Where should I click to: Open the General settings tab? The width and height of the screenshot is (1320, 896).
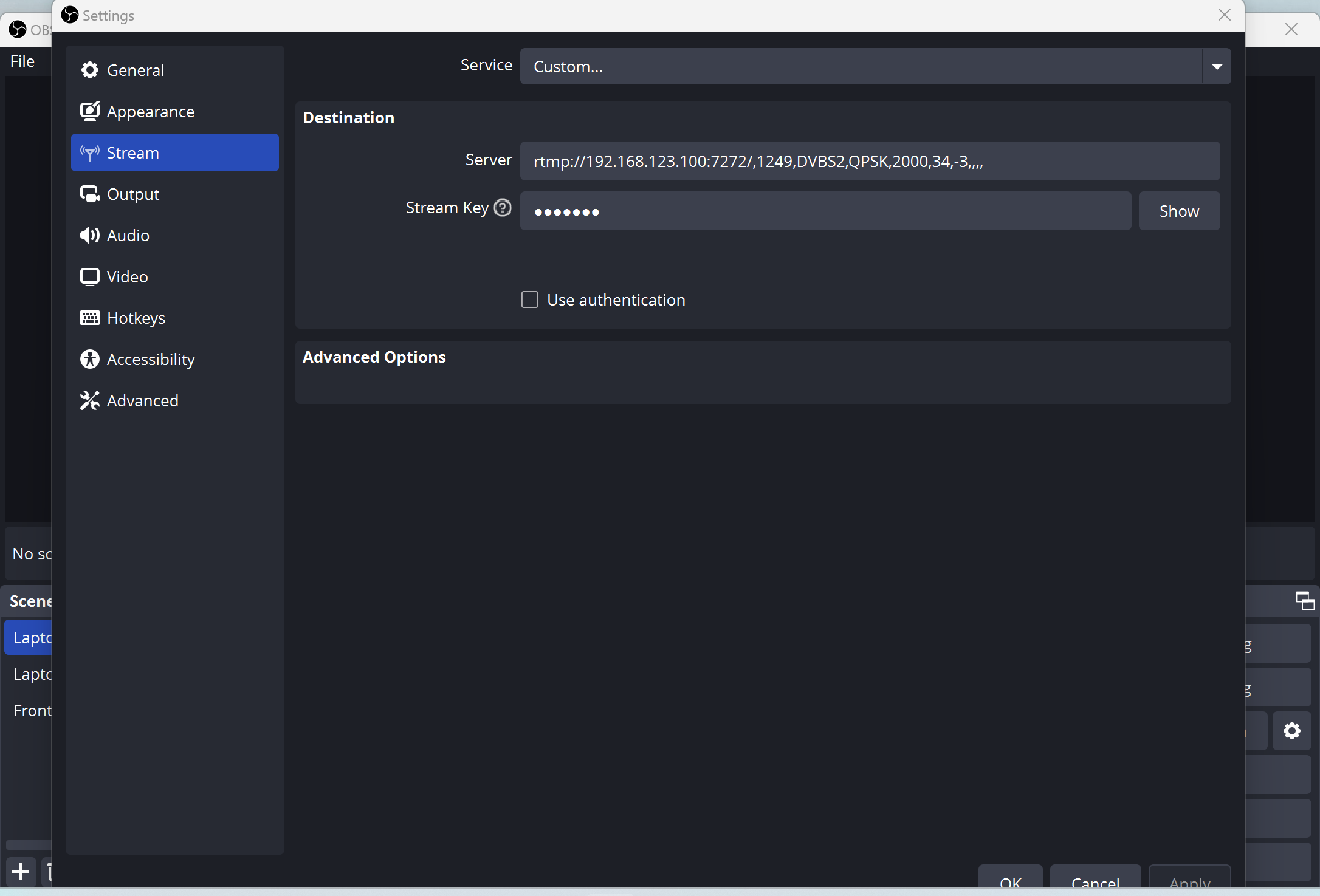175,70
